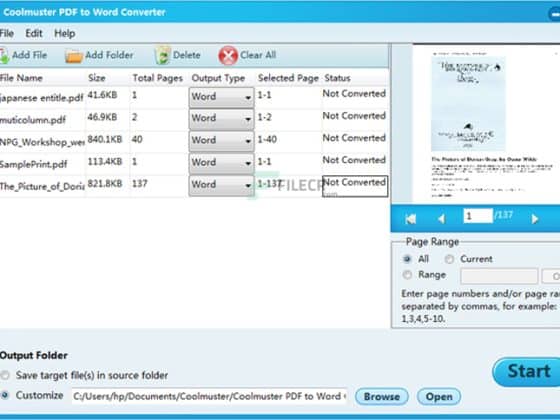The width and height of the screenshot is (560, 420).
Task: Click the Add File icon
Action: 4,56
